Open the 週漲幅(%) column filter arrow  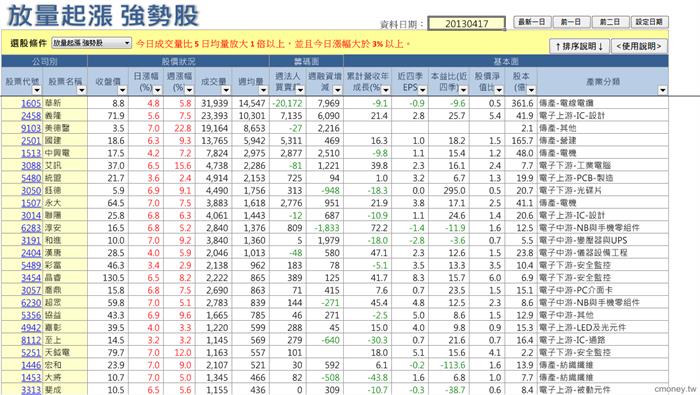coord(190,90)
